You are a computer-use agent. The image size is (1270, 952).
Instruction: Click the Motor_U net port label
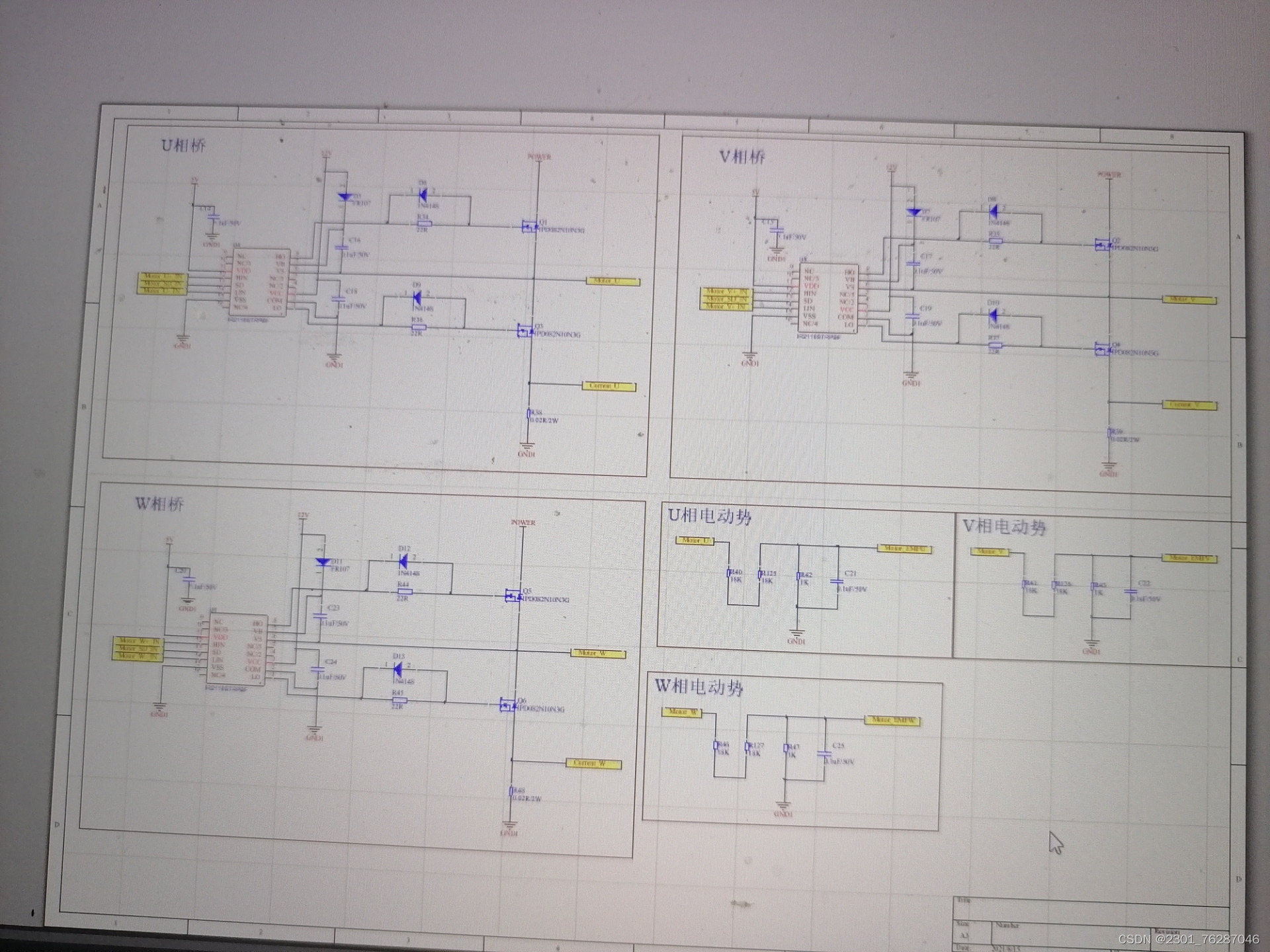point(613,282)
